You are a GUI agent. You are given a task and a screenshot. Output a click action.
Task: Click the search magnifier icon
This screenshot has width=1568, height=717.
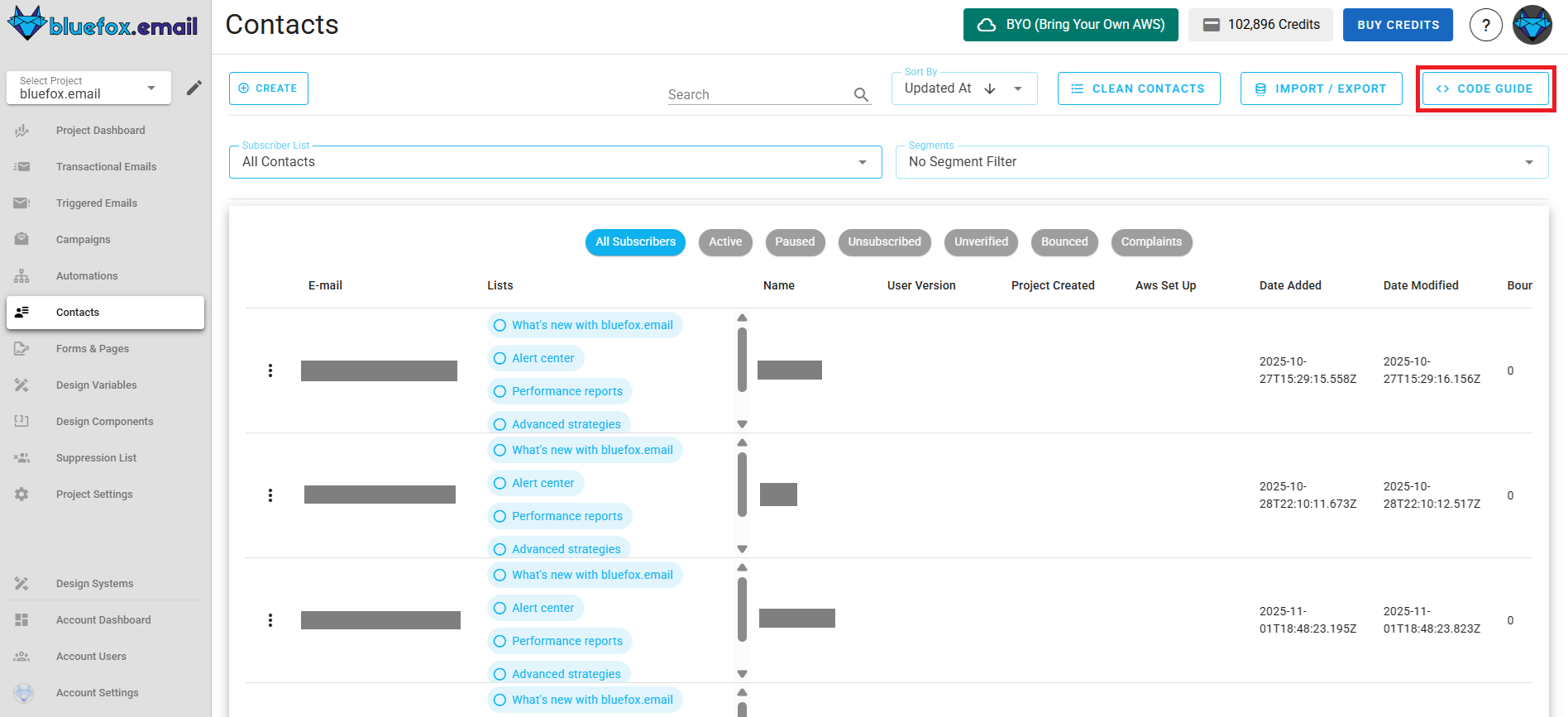point(861,95)
